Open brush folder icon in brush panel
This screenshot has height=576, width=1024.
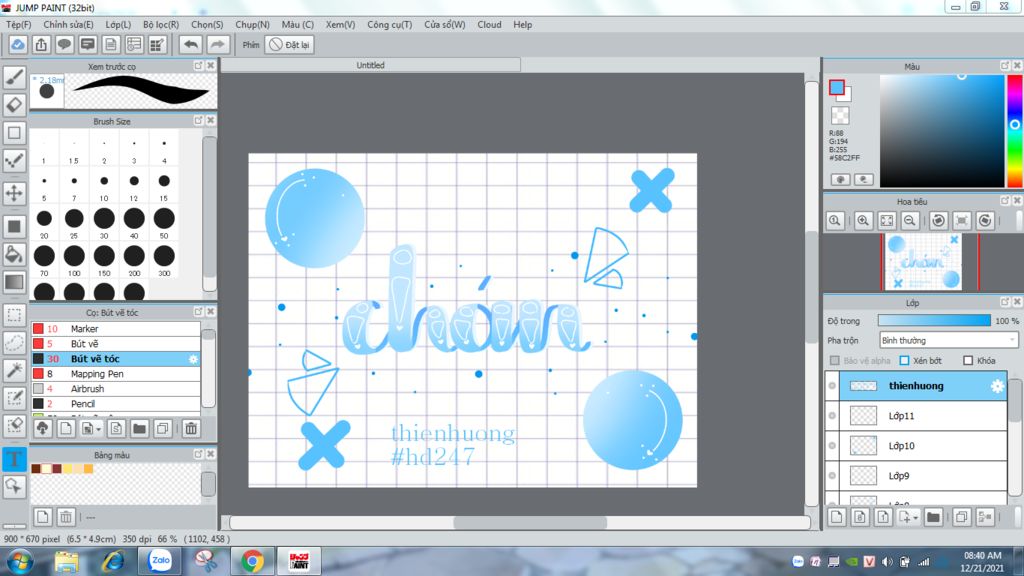click(139, 428)
